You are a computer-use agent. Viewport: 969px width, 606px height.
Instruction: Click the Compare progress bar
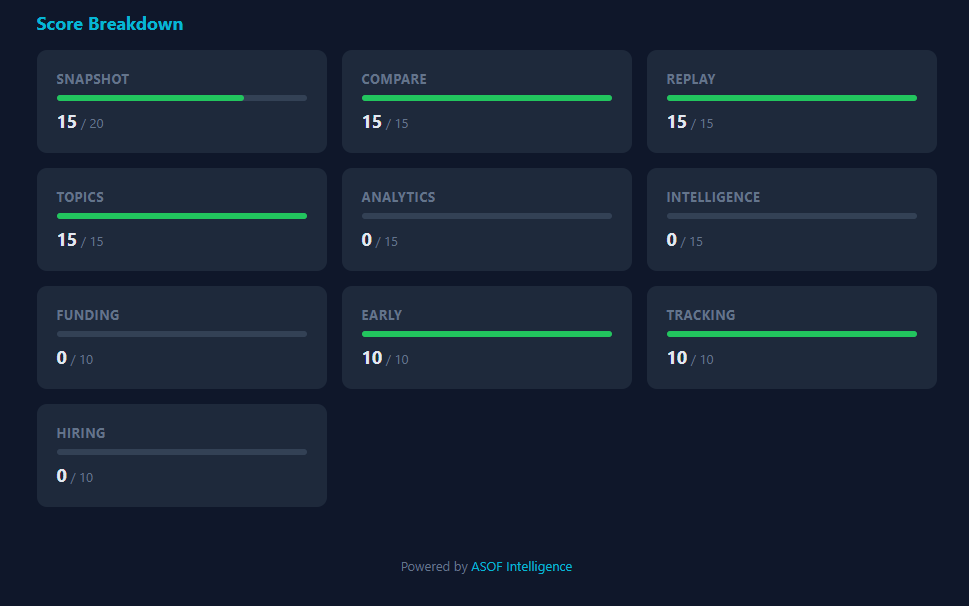point(487,98)
